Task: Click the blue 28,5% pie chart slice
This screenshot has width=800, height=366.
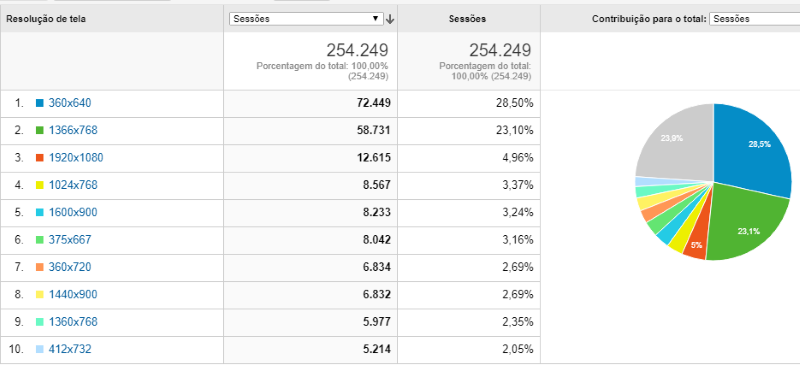Action: point(750,148)
